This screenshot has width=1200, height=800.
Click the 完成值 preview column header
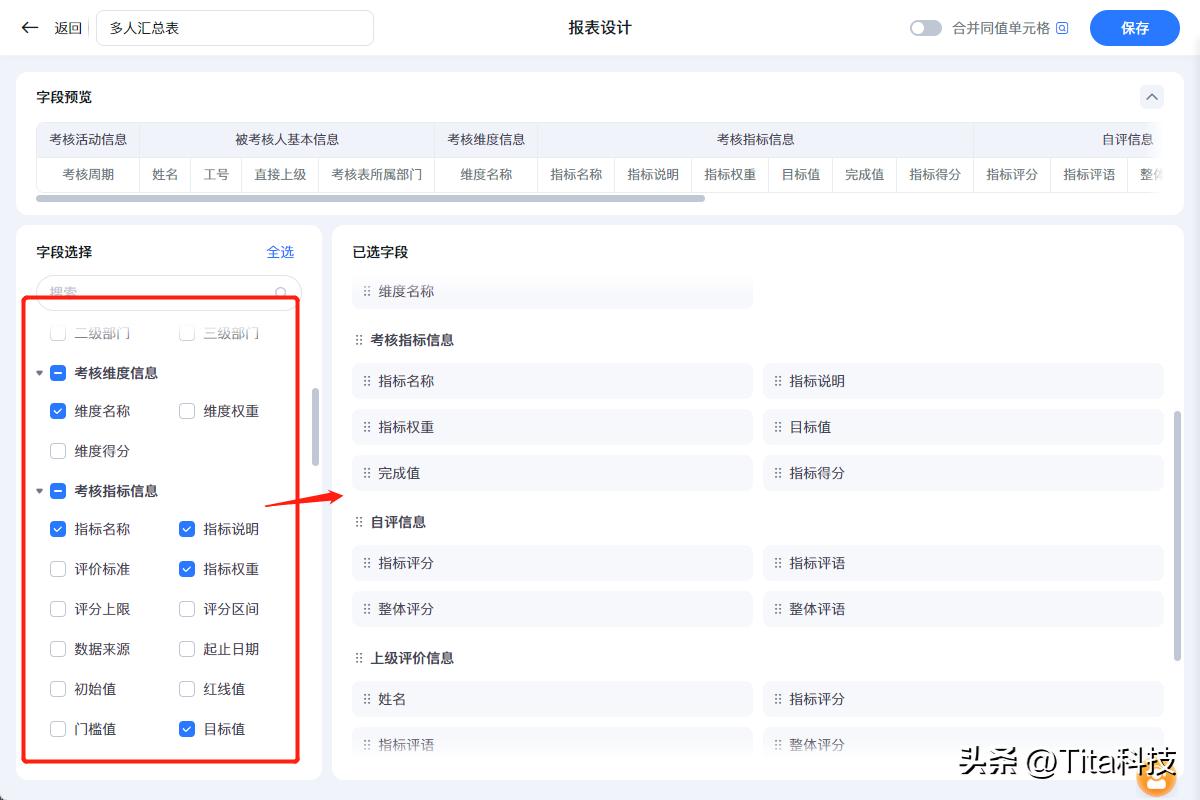point(864,174)
